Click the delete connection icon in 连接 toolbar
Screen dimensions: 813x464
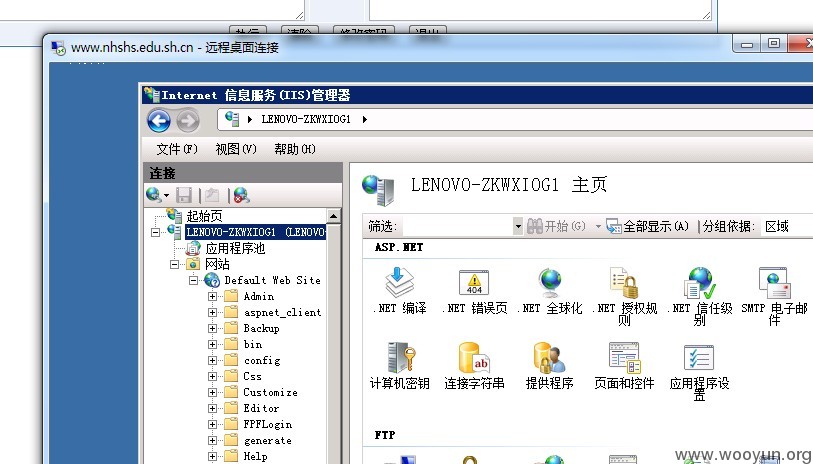pos(241,195)
